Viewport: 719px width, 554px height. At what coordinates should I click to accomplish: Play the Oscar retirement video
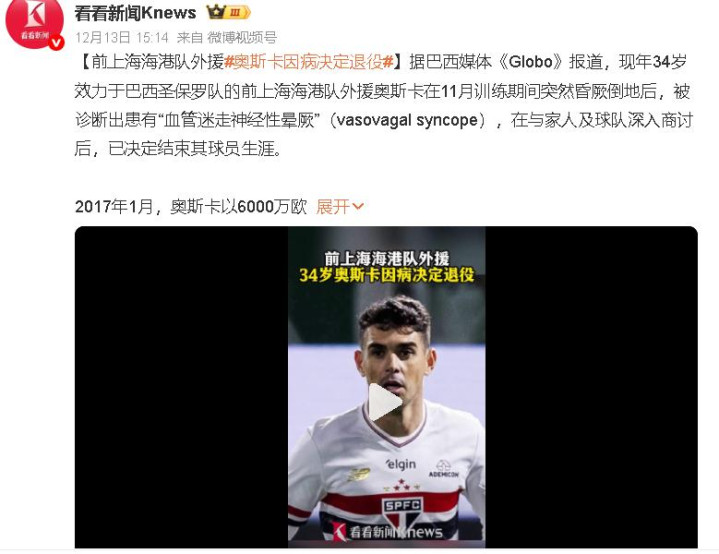[x=385, y=402]
